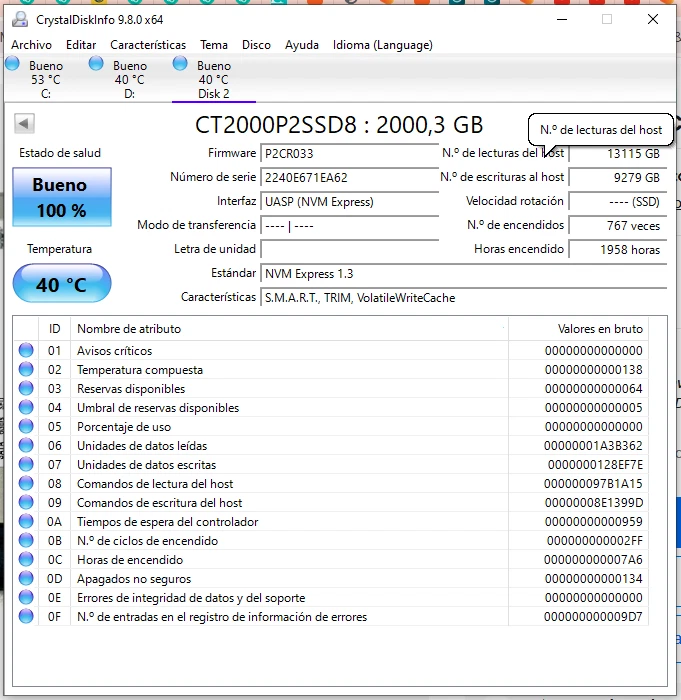Select the Disk 2 tab
The width and height of the screenshot is (681, 700).
coord(213,79)
